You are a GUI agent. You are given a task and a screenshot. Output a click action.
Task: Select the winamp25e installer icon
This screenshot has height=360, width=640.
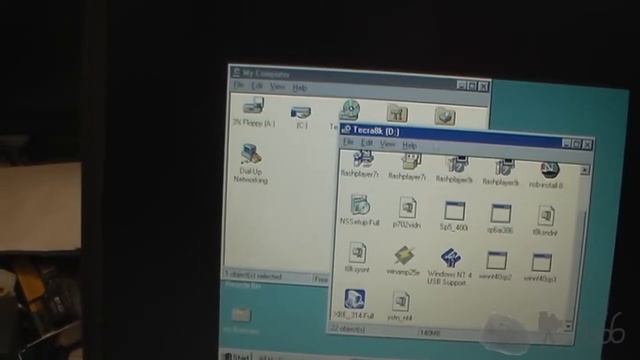coord(404,255)
